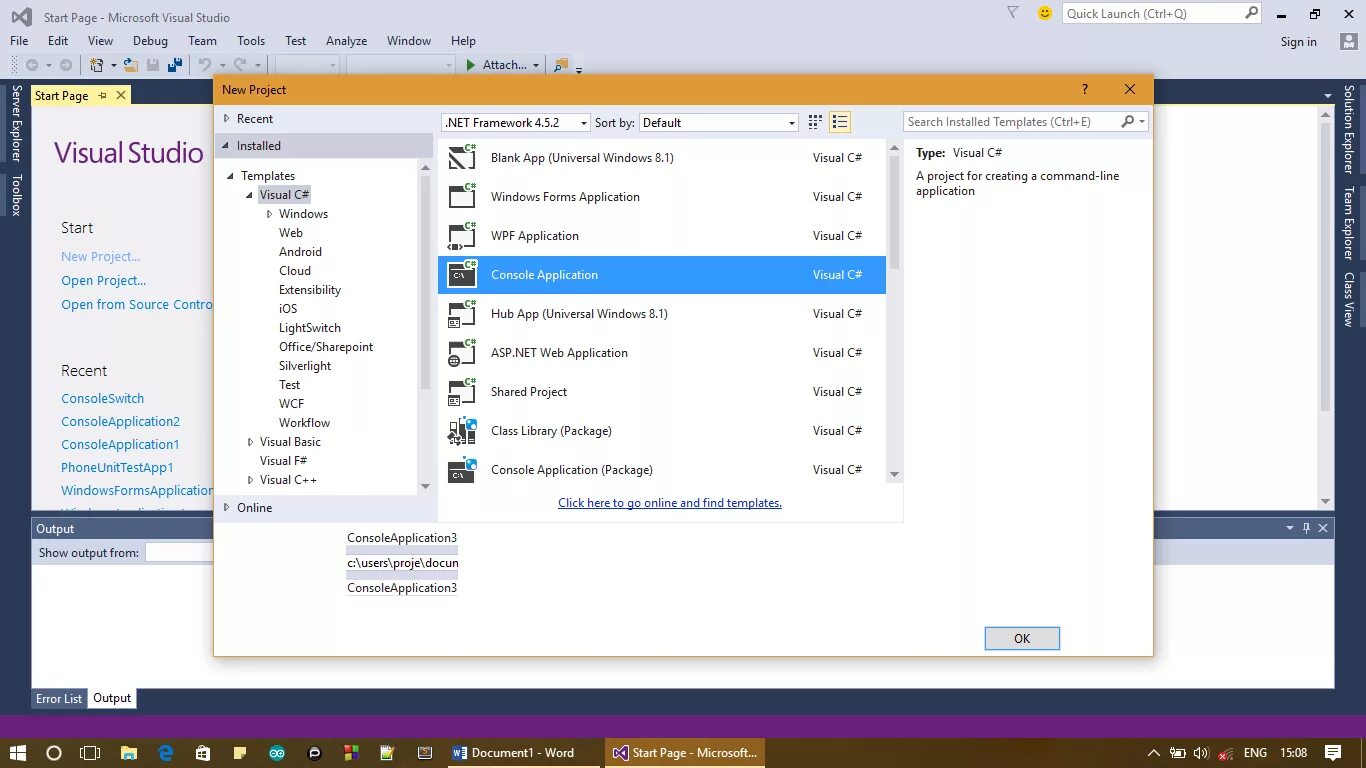Click the template search magnifier icon

tap(1128, 122)
